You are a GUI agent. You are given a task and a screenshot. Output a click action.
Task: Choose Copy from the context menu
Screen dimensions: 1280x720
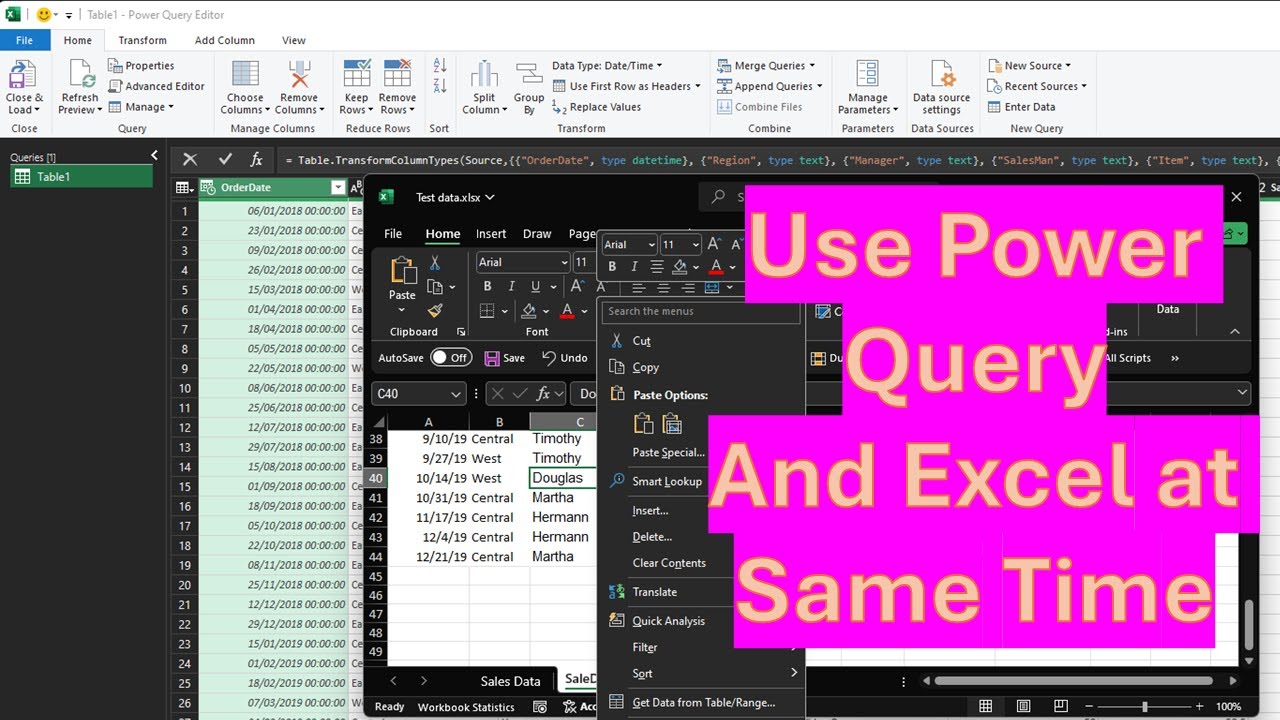coord(645,367)
